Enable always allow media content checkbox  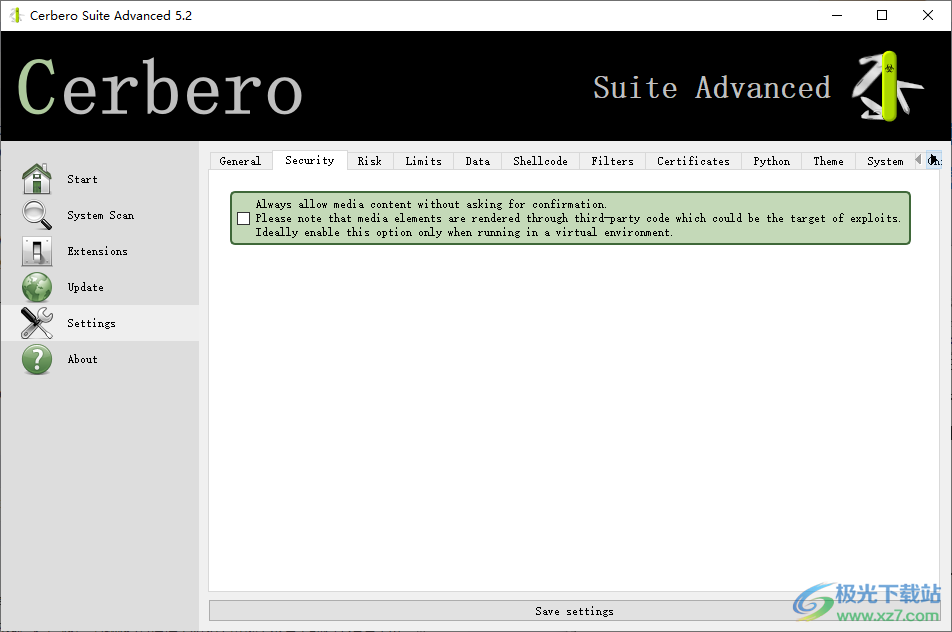click(243, 219)
